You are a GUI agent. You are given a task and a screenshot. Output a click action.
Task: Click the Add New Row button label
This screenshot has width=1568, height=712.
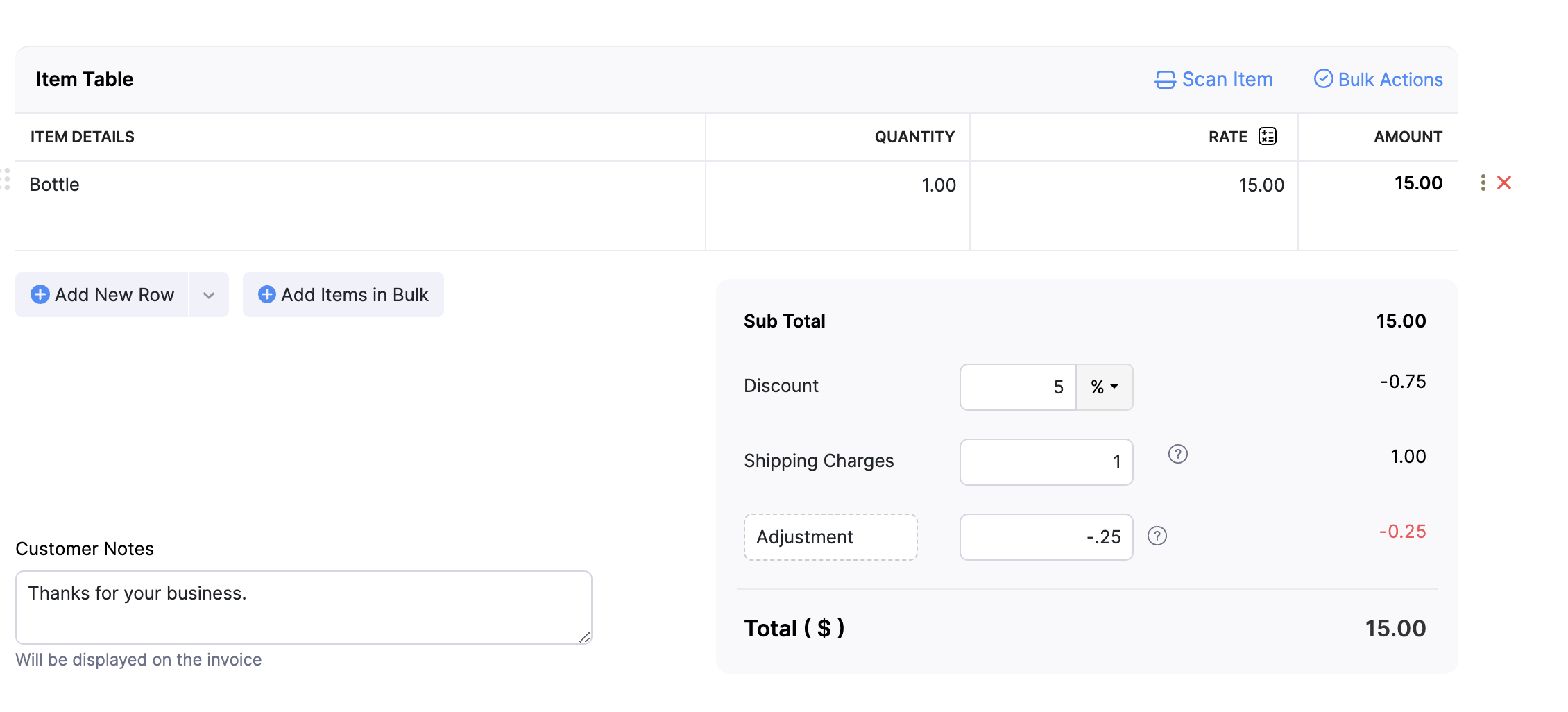pyautogui.click(x=114, y=295)
